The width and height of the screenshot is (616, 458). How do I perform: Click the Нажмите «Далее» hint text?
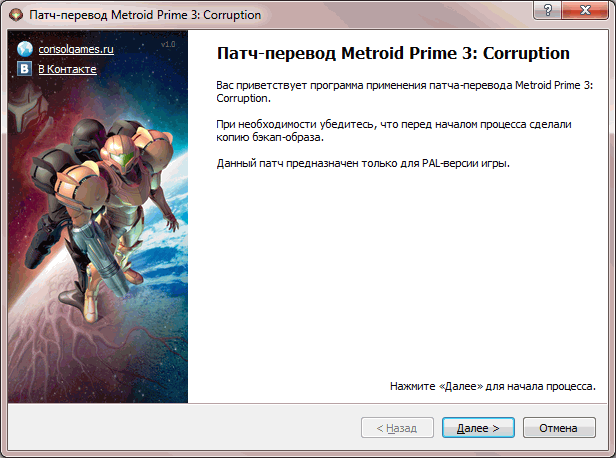click(x=493, y=386)
